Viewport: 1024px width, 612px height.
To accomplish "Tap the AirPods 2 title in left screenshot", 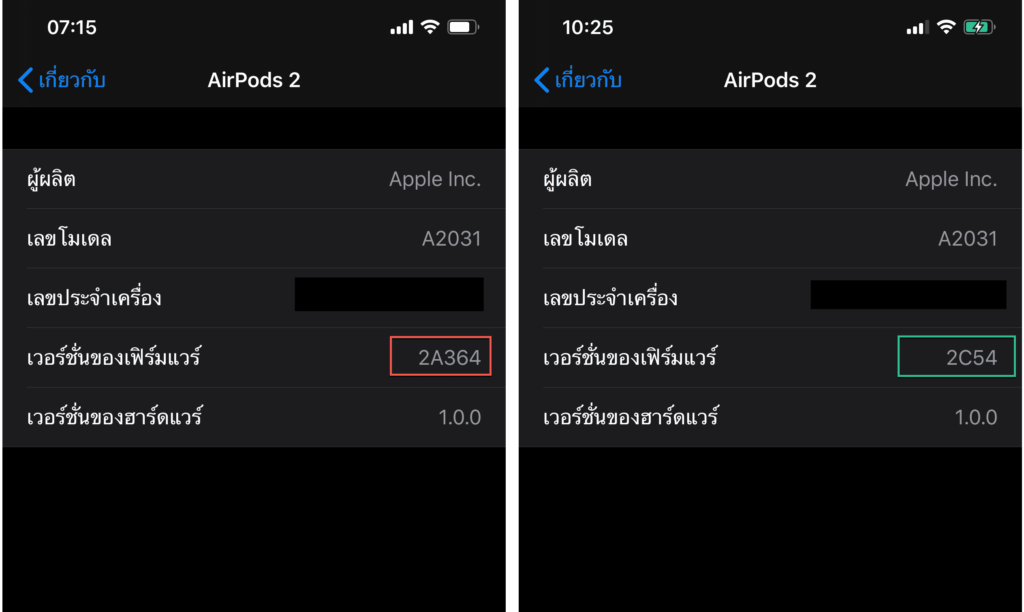I will 253,80.
